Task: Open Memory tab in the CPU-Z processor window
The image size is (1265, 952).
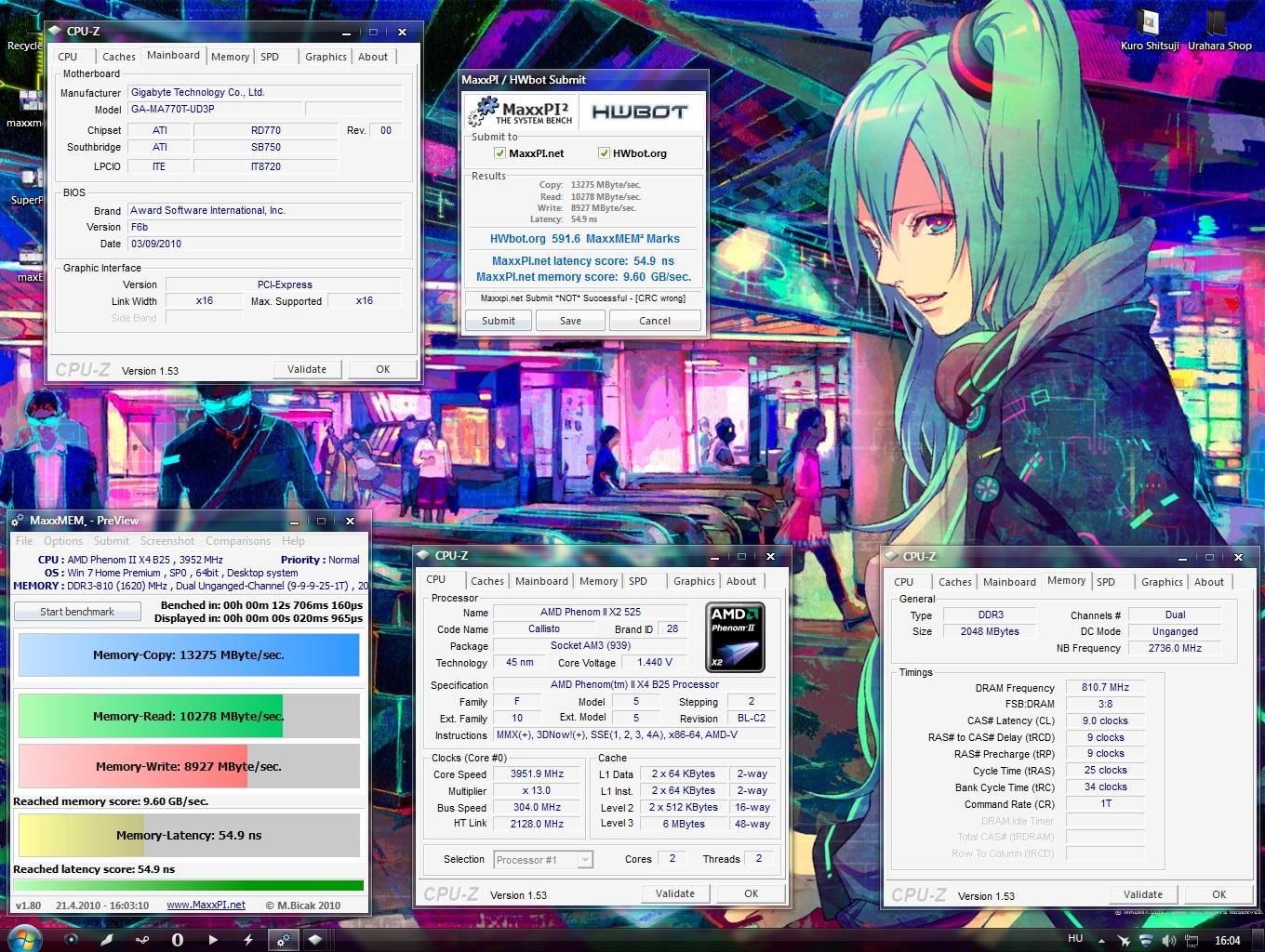Action: pos(598,581)
